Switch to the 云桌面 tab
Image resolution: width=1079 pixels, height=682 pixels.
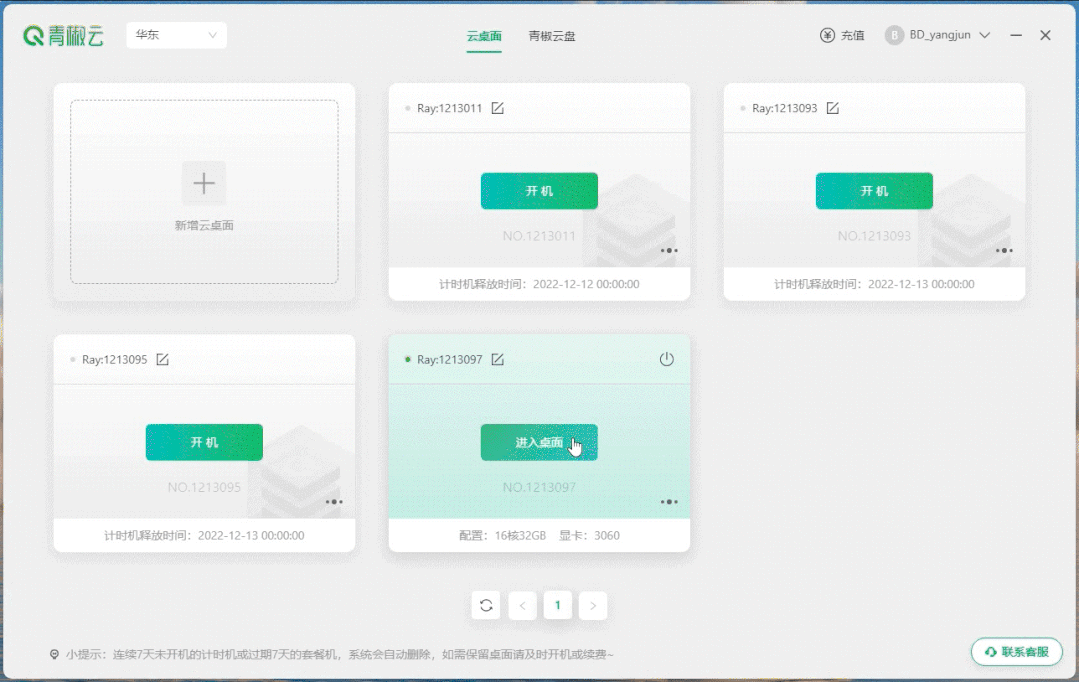(x=484, y=36)
